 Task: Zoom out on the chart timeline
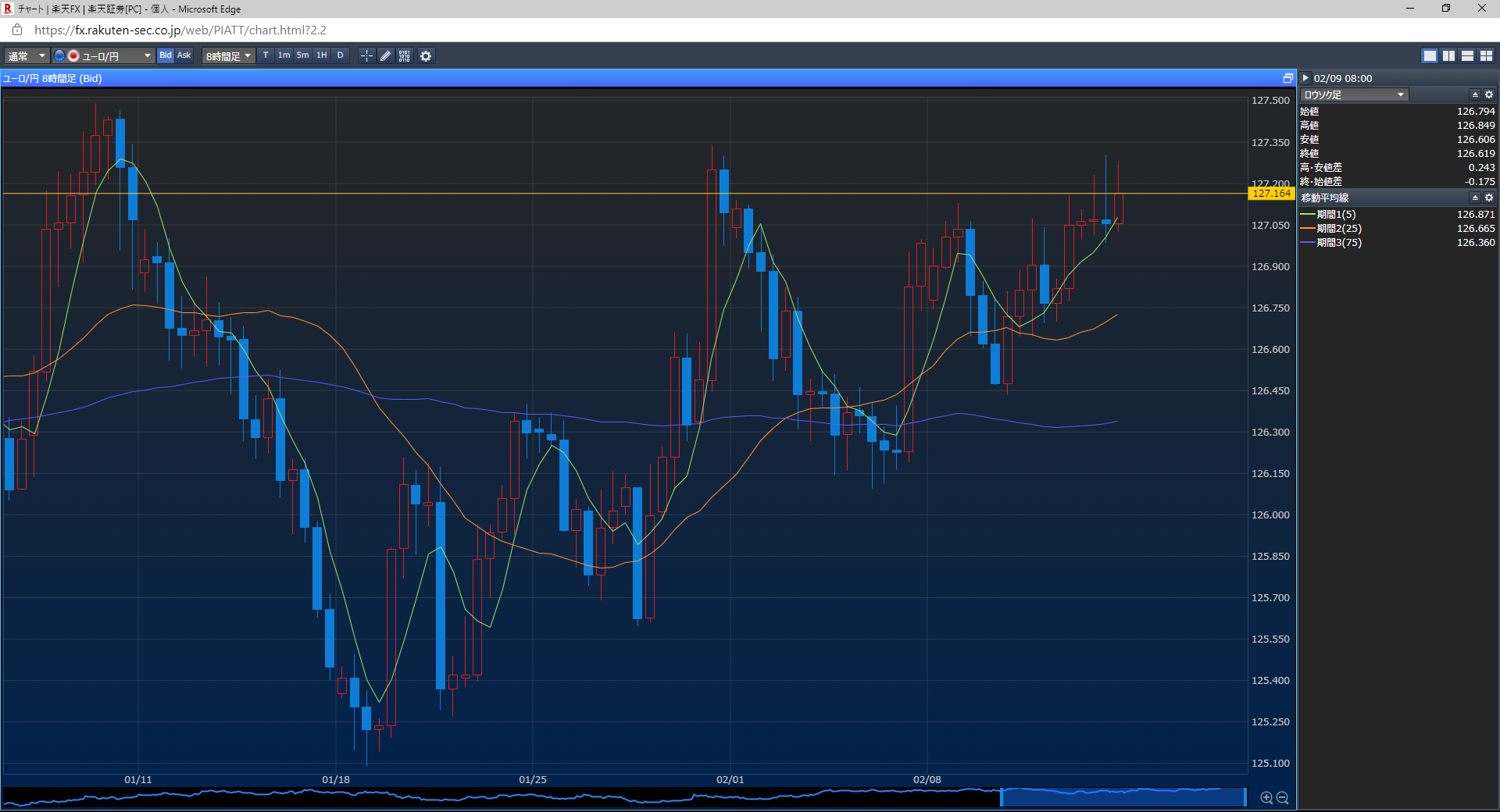[1282, 797]
